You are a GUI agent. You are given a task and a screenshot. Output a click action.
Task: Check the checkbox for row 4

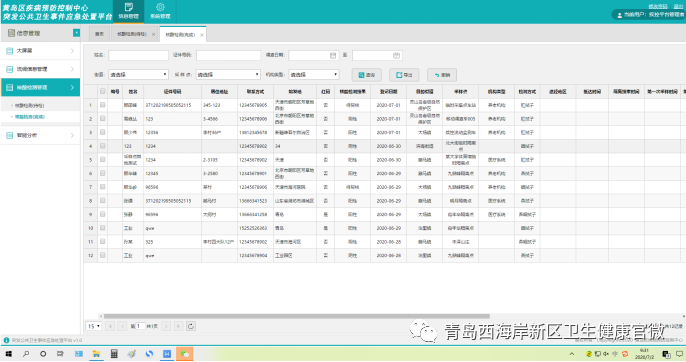(102, 146)
